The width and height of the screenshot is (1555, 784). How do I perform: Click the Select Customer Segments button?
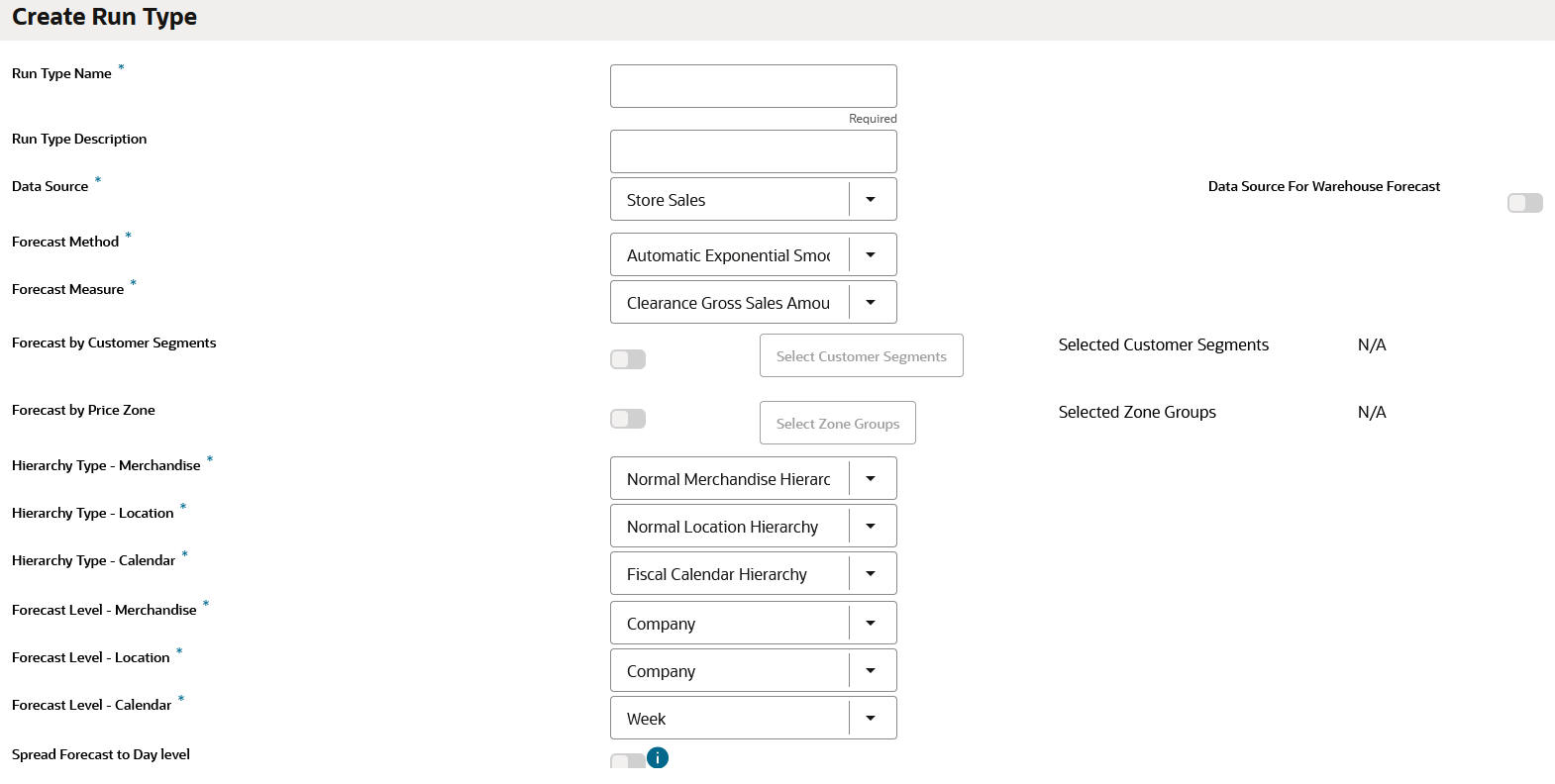pos(861,356)
